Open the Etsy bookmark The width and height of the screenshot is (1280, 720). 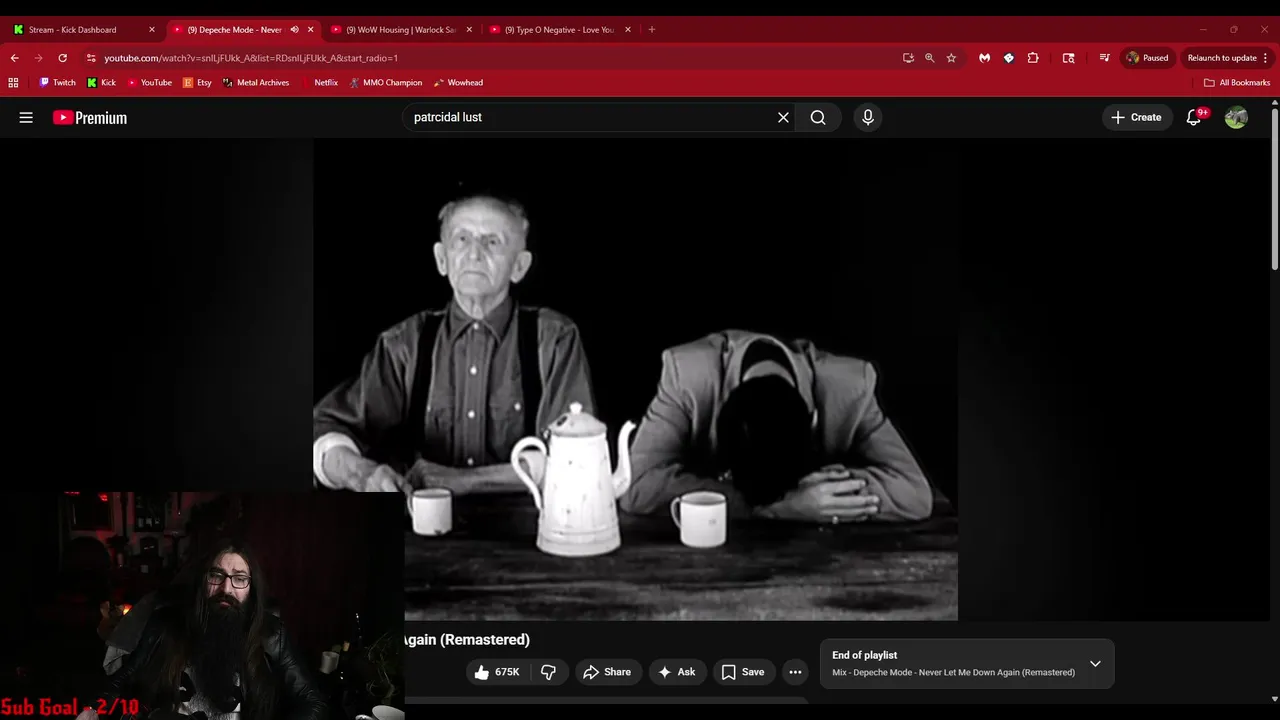pyautogui.click(x=197, y=83)
